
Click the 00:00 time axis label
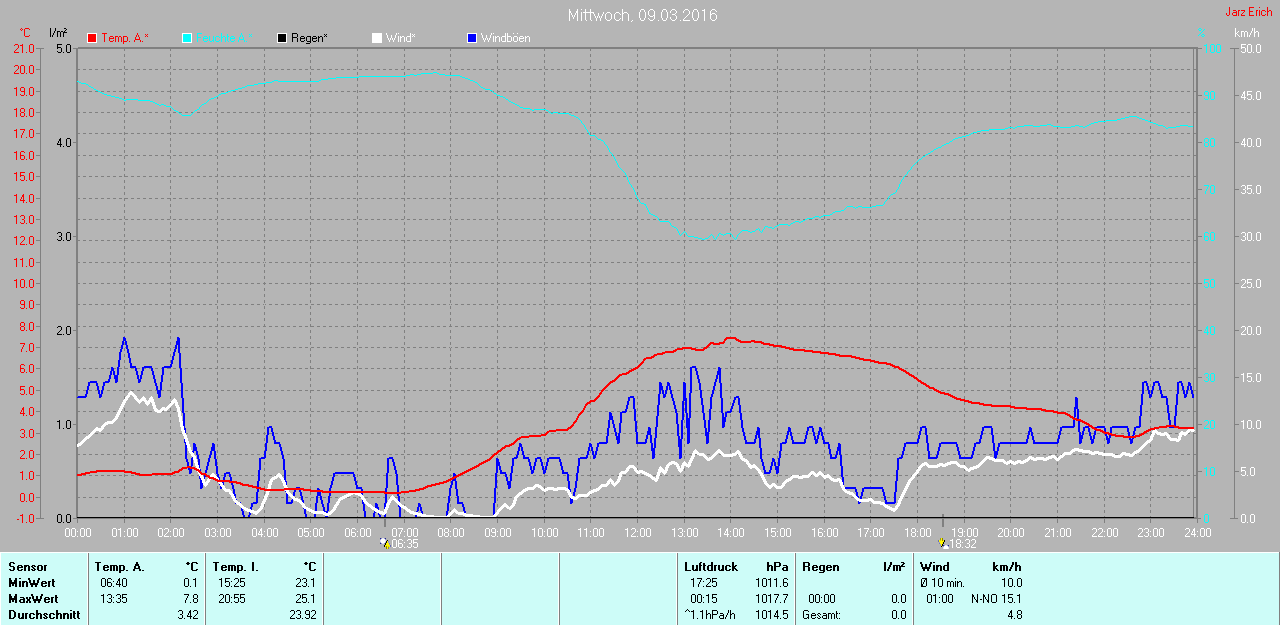78,533
